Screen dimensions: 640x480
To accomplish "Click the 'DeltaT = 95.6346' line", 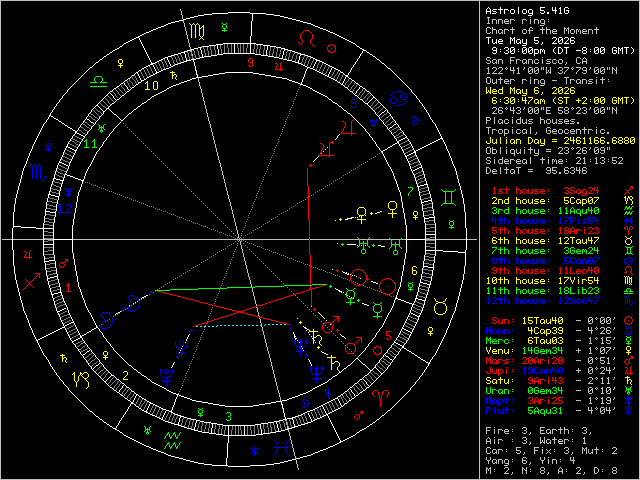I will 536,171.
